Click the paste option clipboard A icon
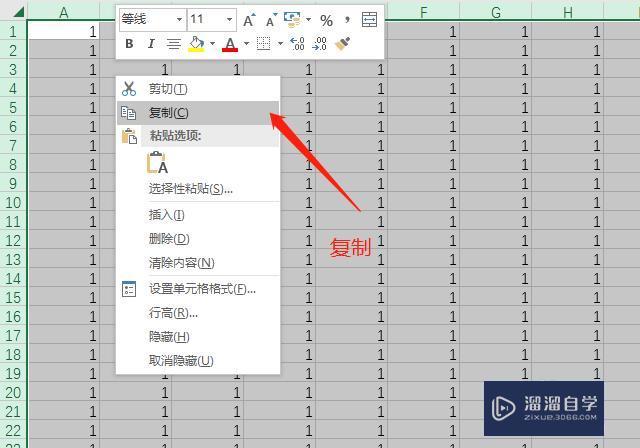This screenshot has width=640, height=448. click(x=158, y=162)
